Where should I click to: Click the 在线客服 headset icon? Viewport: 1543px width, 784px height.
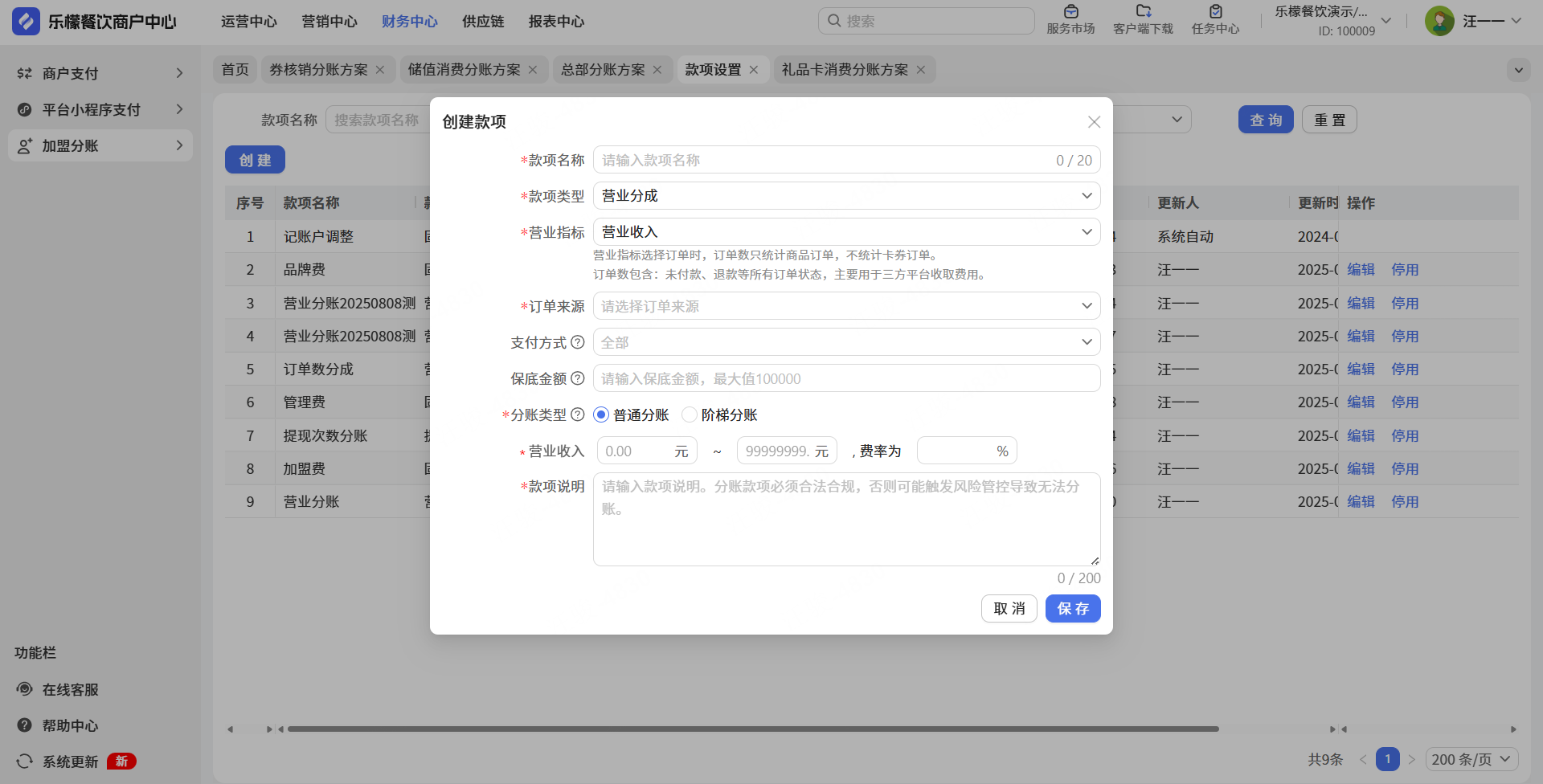pos(25,689)
